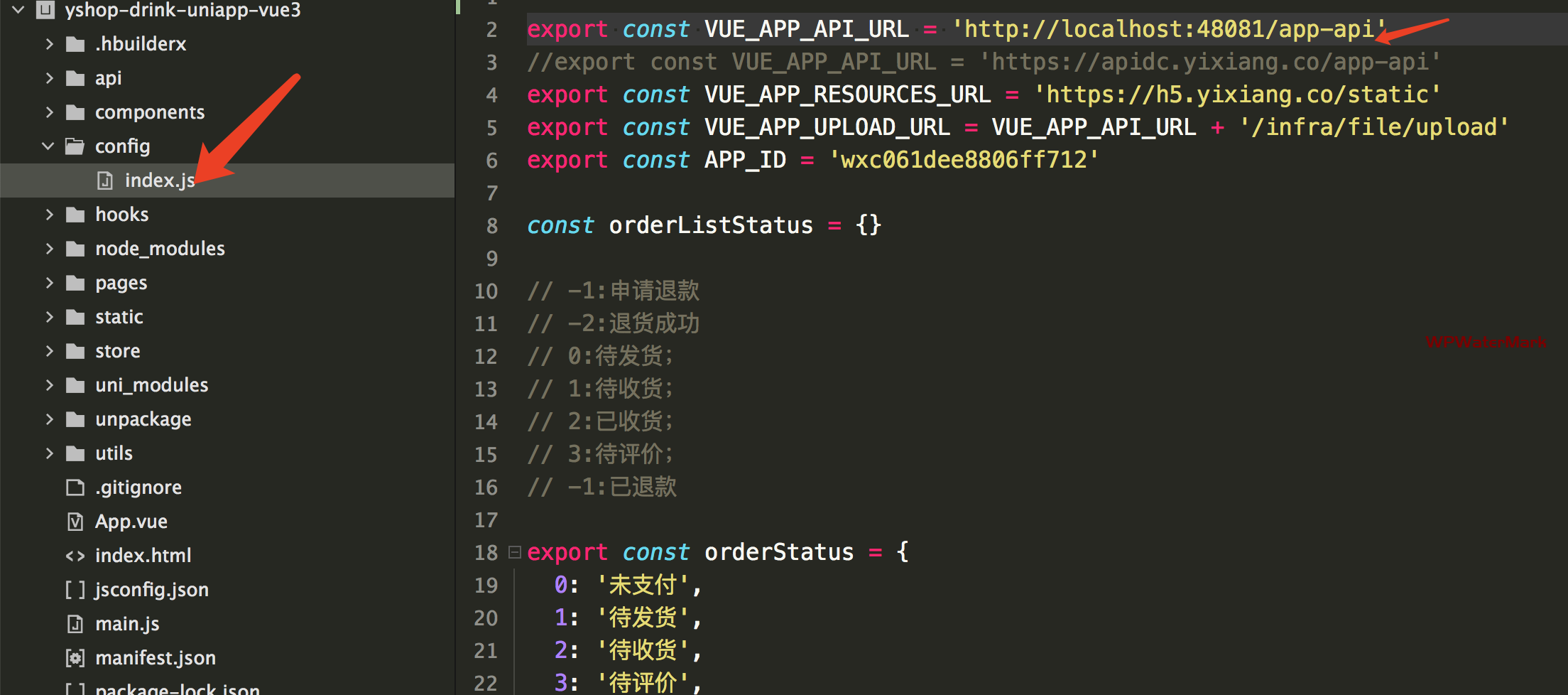Click the components folder icon
The width and height of the screenshot is (1568, 695).
75,112
